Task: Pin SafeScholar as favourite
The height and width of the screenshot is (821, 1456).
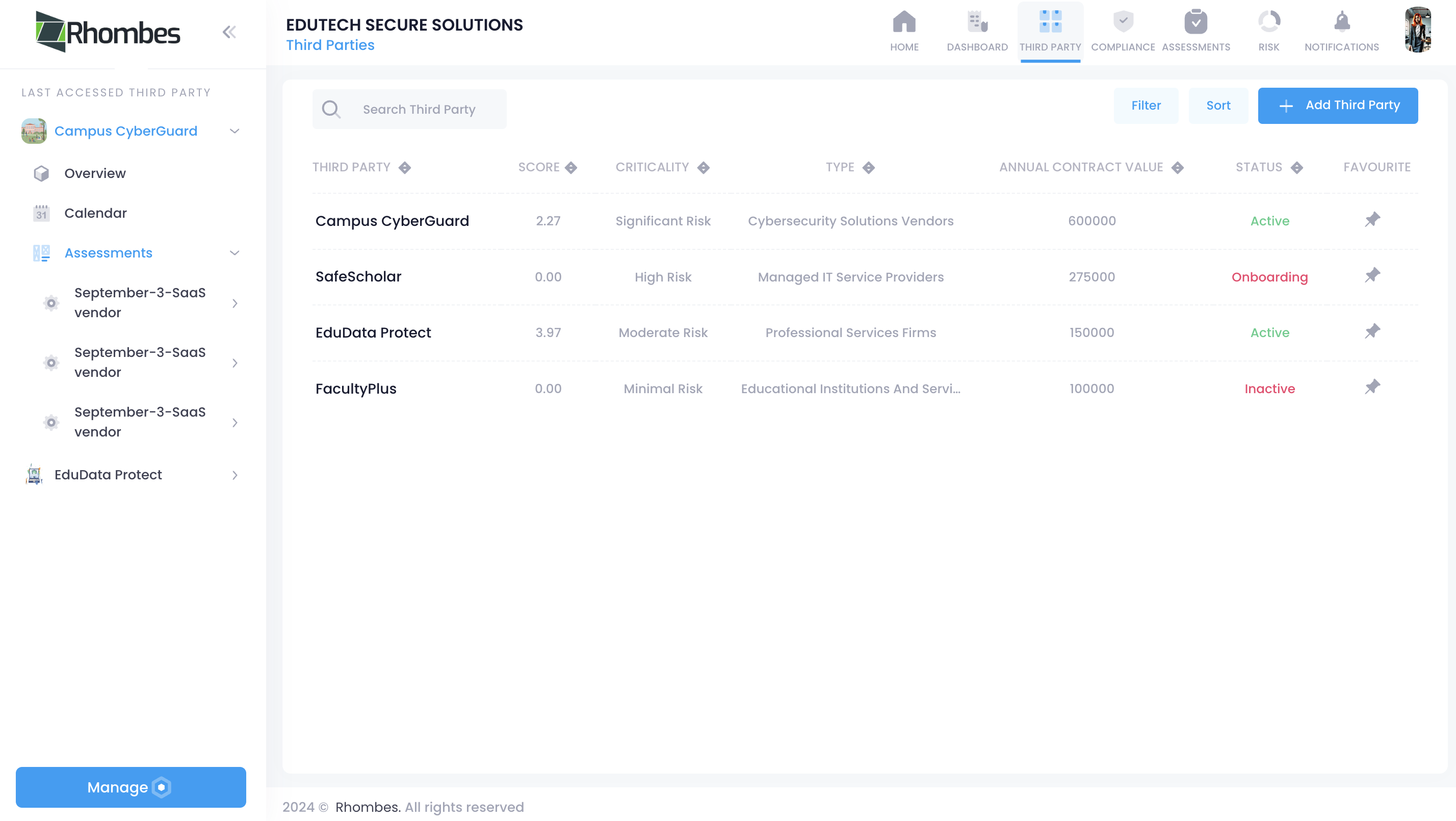Action: (x=1372, y=276)
